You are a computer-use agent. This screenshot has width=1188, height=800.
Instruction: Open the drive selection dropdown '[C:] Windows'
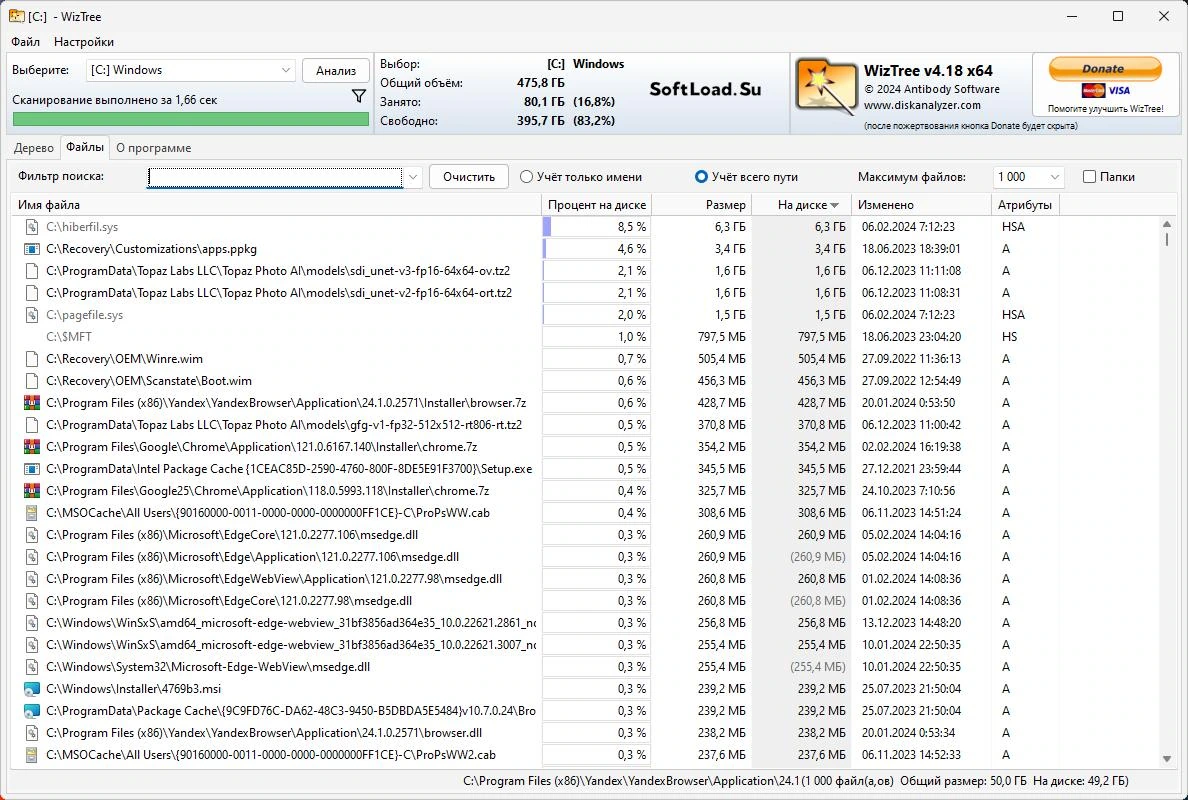coord(190,70)
